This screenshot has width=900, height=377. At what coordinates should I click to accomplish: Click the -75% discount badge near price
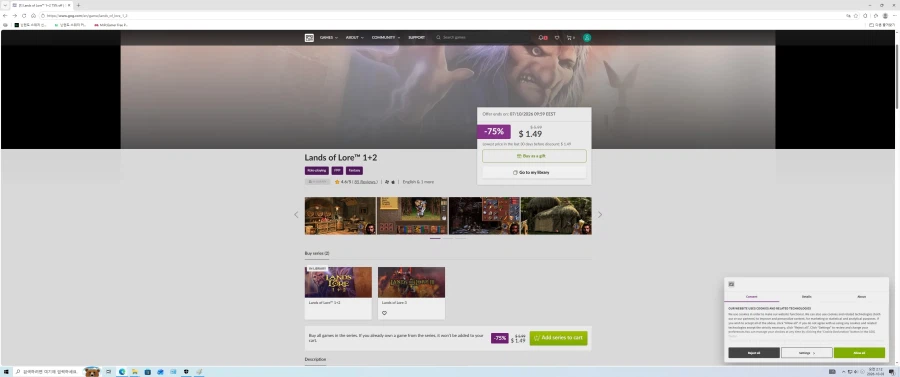494,131
